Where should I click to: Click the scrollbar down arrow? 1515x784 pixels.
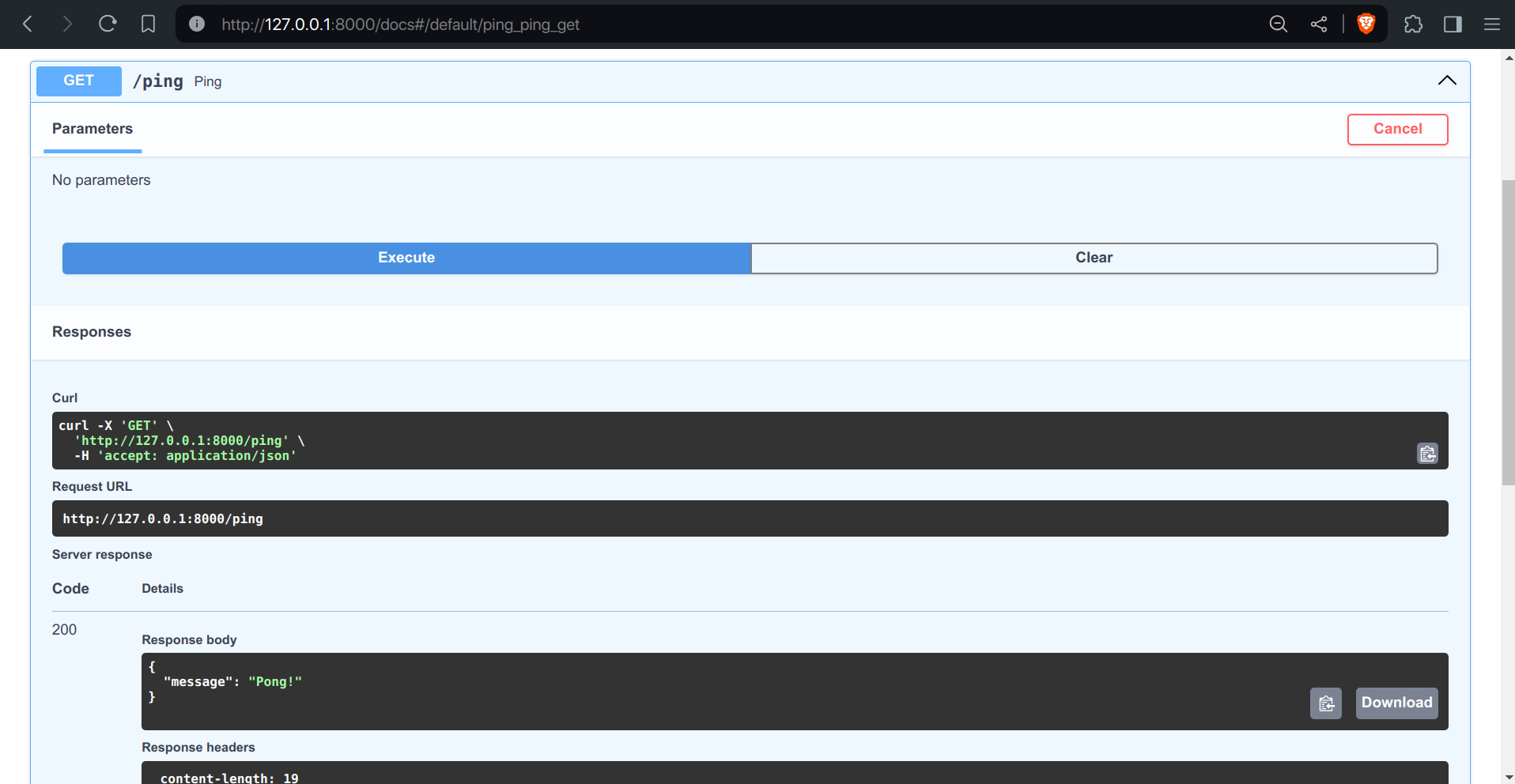point(1509,777)
